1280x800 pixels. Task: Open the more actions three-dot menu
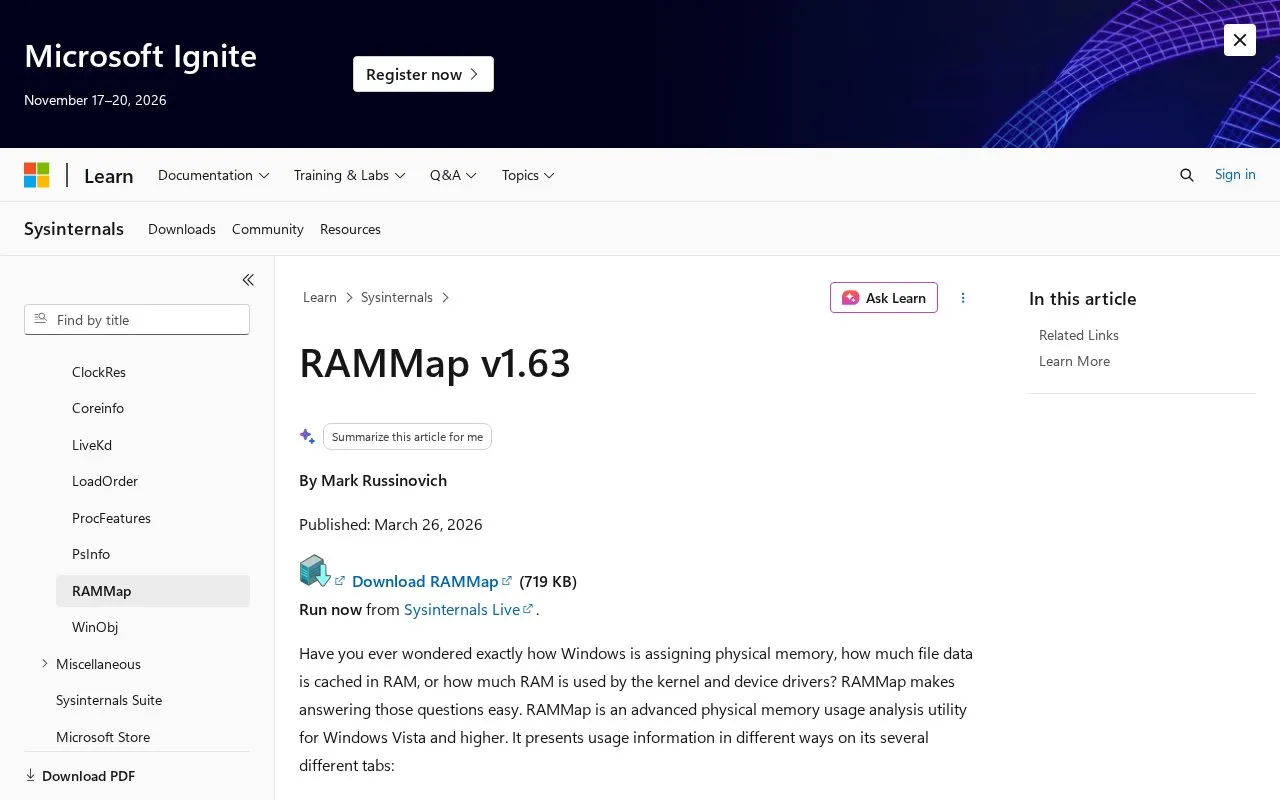(x=963, y=298)
